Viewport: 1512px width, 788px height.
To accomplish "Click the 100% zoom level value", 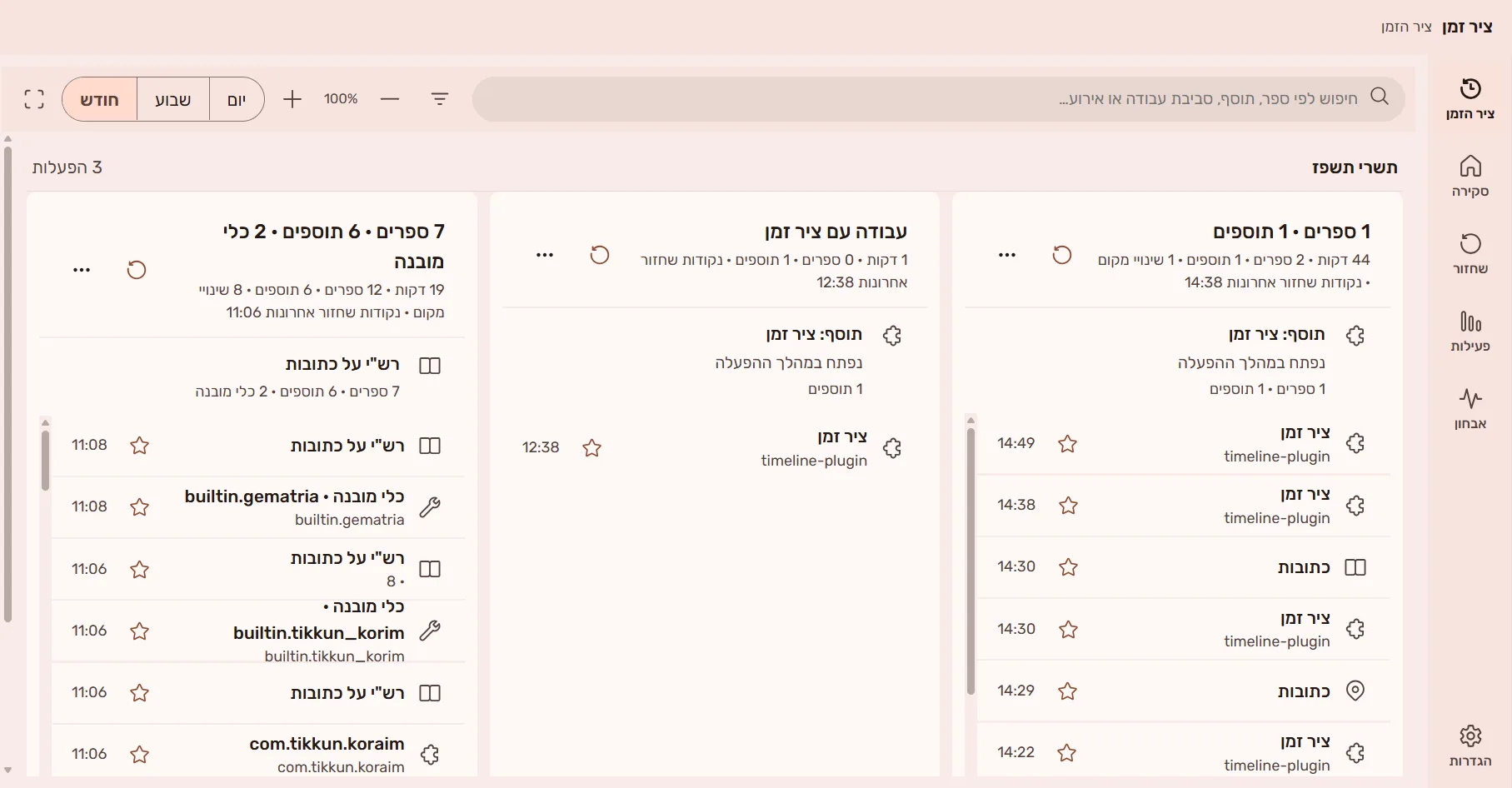I will click(x=341, y=99).
